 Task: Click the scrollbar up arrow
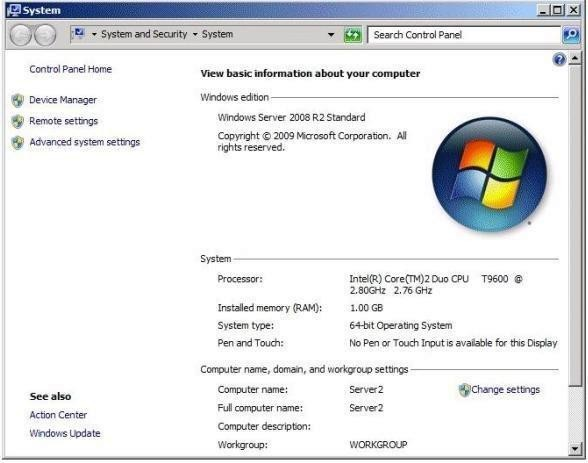pyautogui.click(x=574, y=58)
